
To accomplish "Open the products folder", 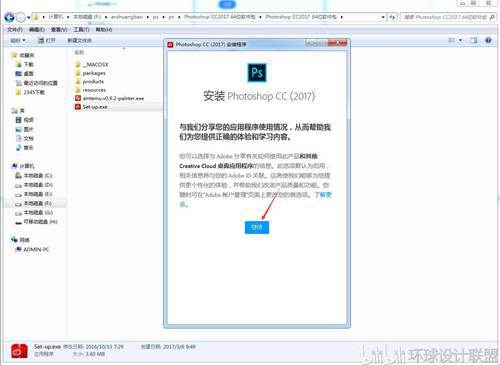I will [x=93, y=82].
